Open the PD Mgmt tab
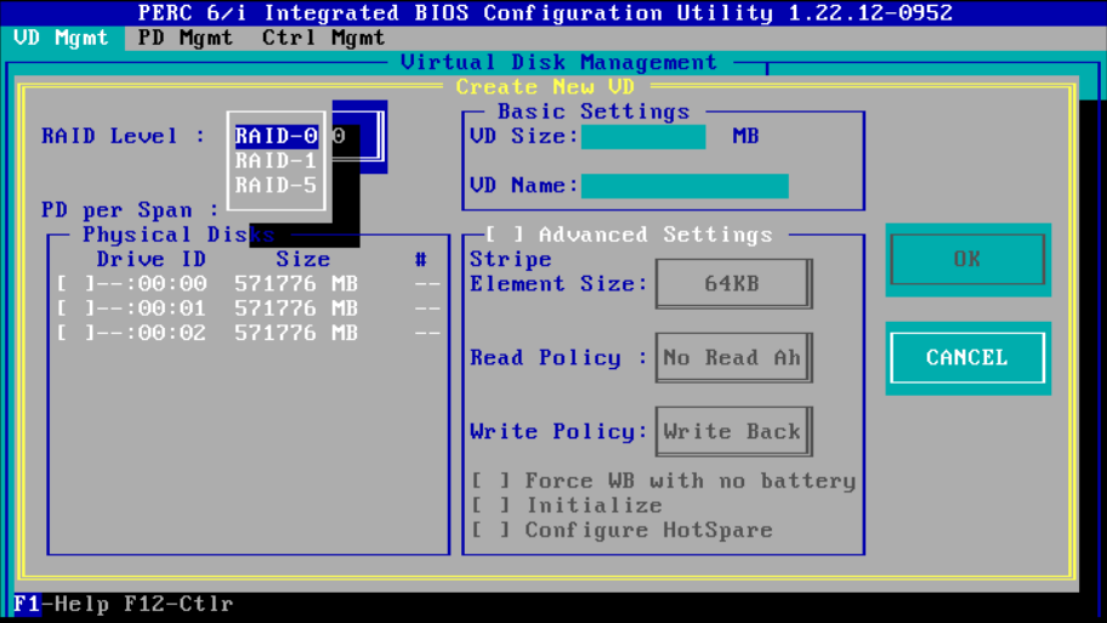Screen dimensions: 1108x623 pyautogui.click(x=185, y=38)
